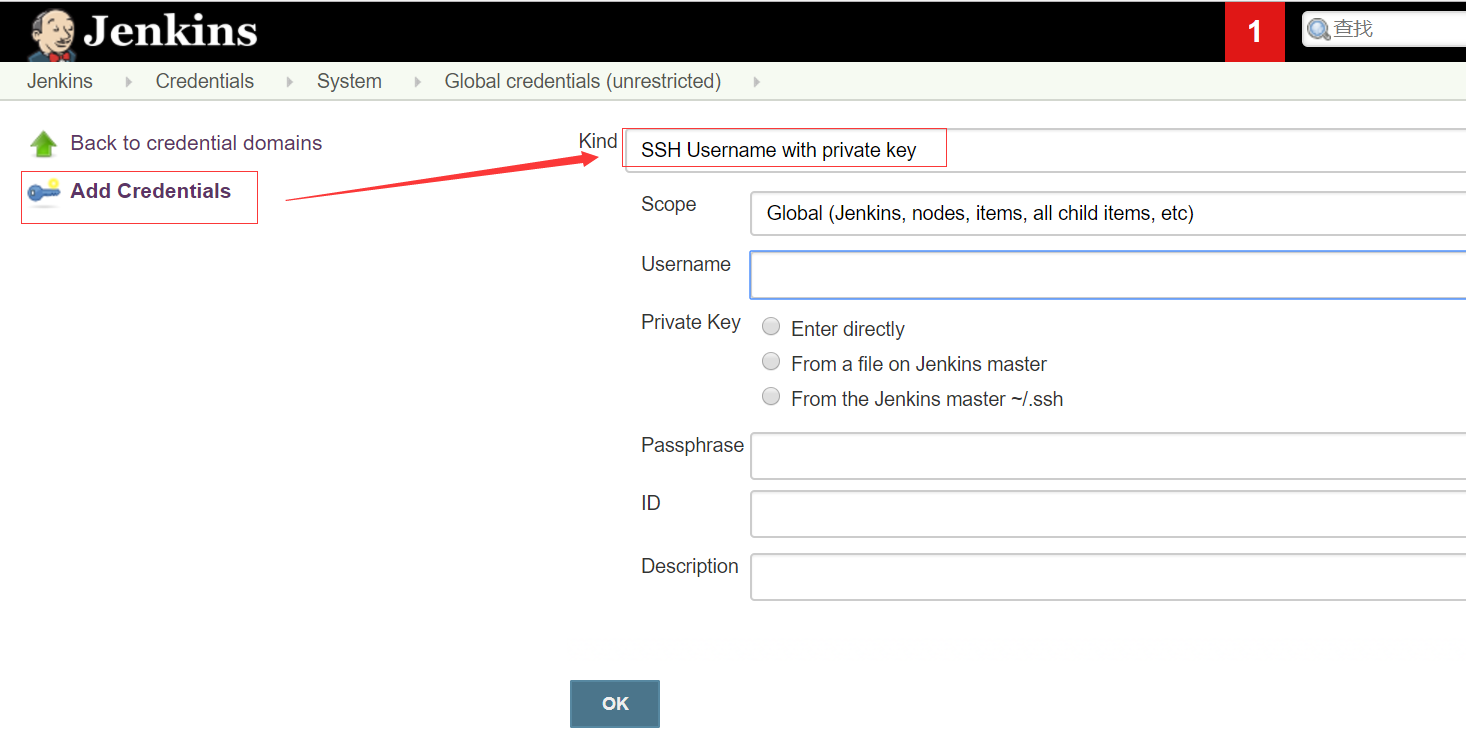The width and height of the screenshot is (1466, 753).
Task: Click inside the Passphrase field
Action: (x=1000, y=456)
